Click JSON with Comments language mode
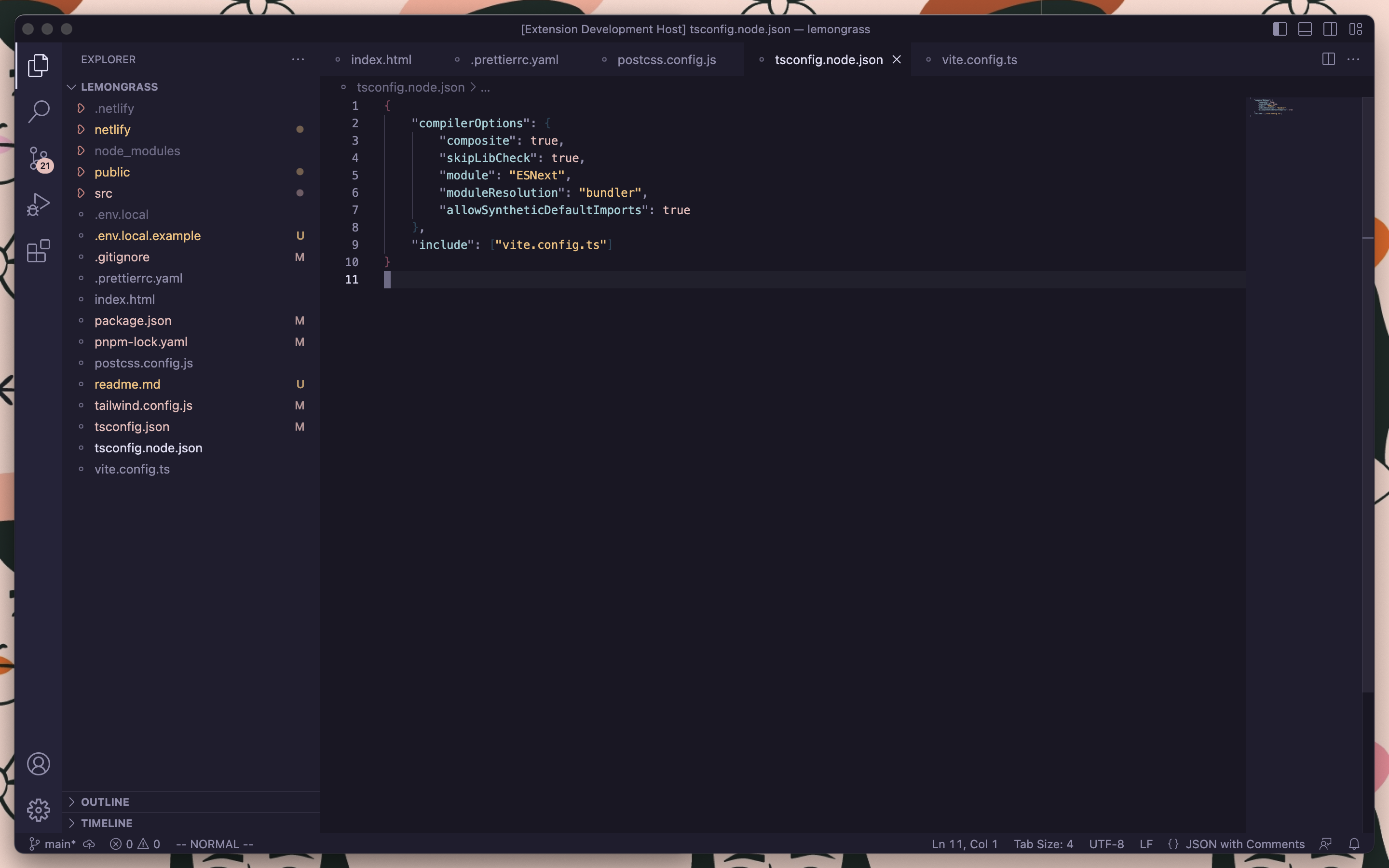This screenshot has width=1389, height=868. [x=1244, y=844]
